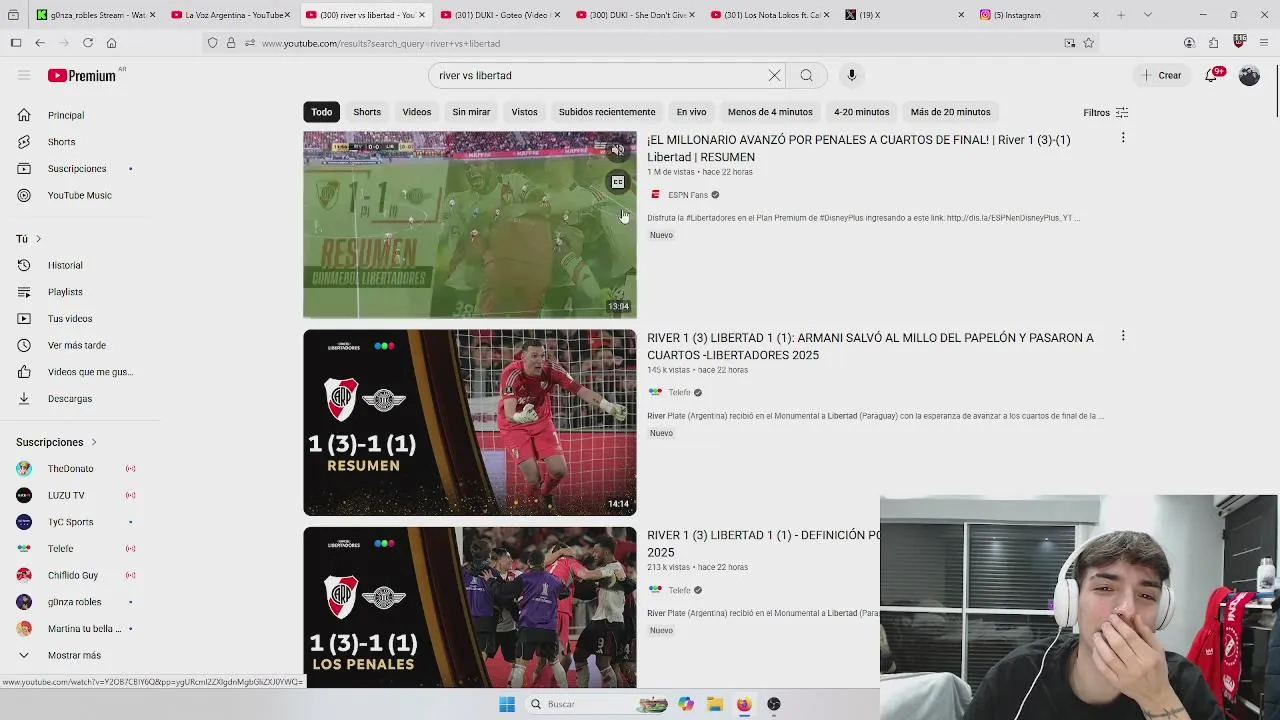The image size is (1280, 720).
Task: Click the browser Back arrow
Action: 40,43
